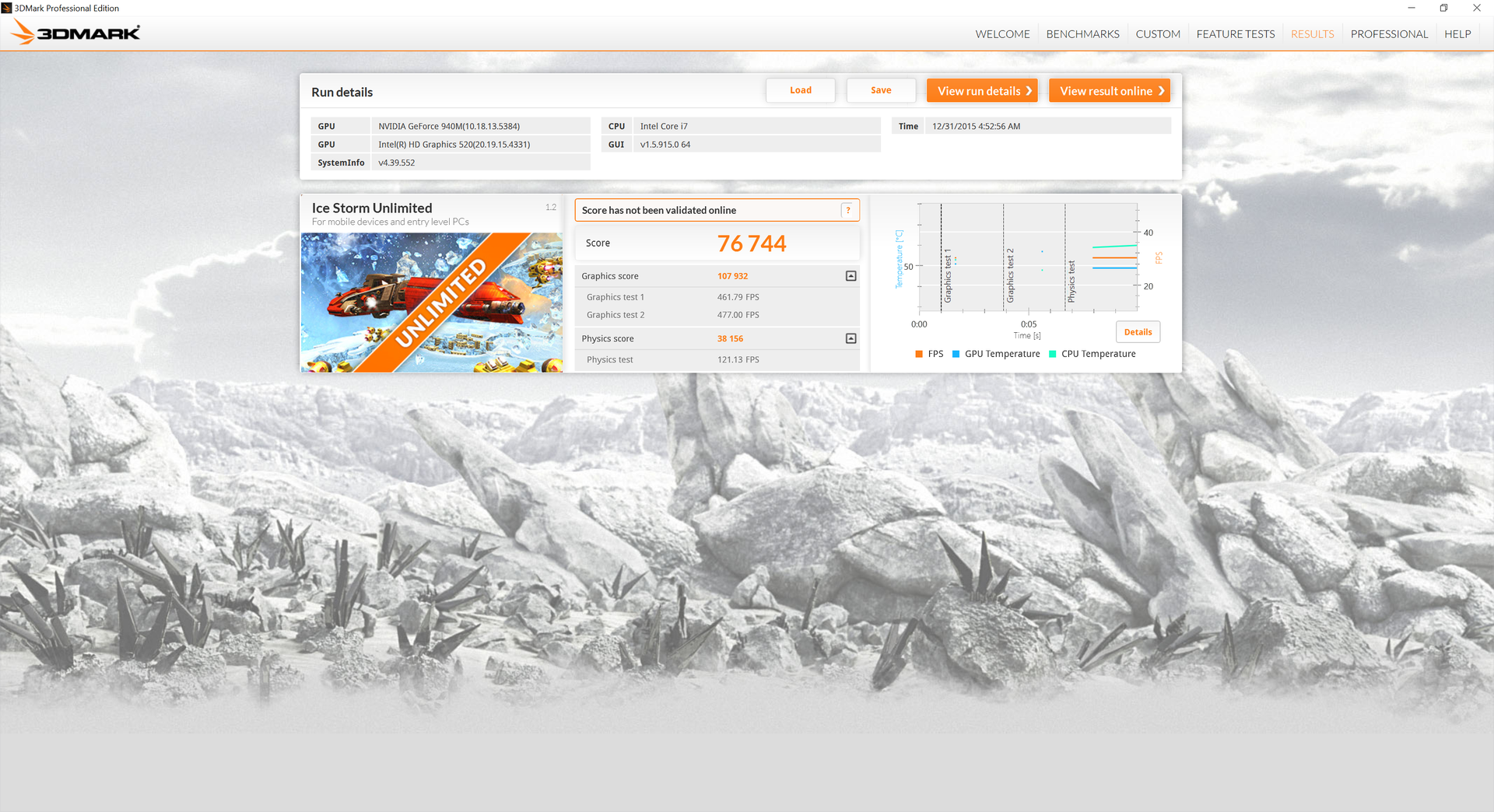Click Physics score value 38 156
The height and width of the screenshot is (812, 1494).
(x=730, y=339)
